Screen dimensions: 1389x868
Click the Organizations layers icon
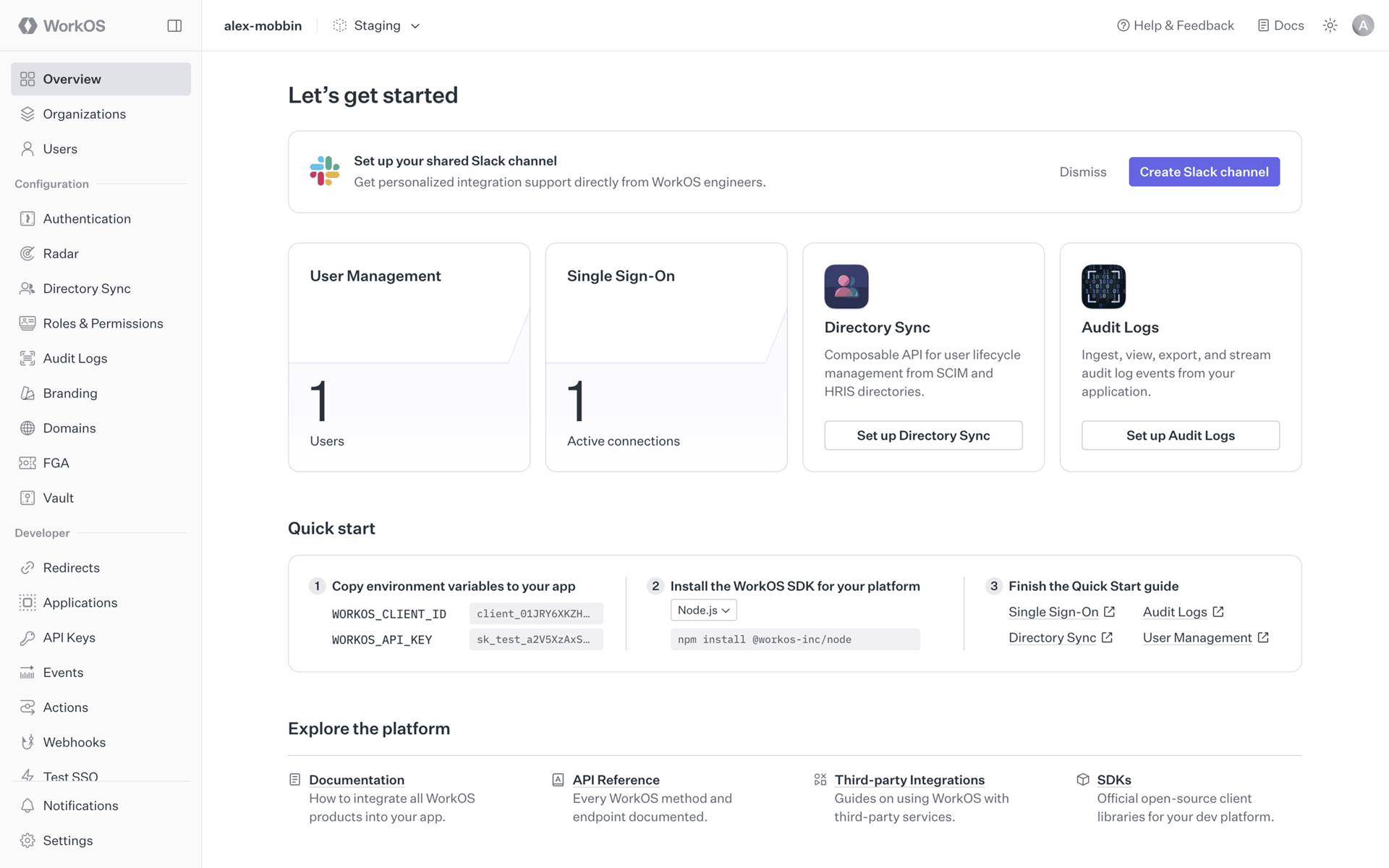tap(27, 114)
